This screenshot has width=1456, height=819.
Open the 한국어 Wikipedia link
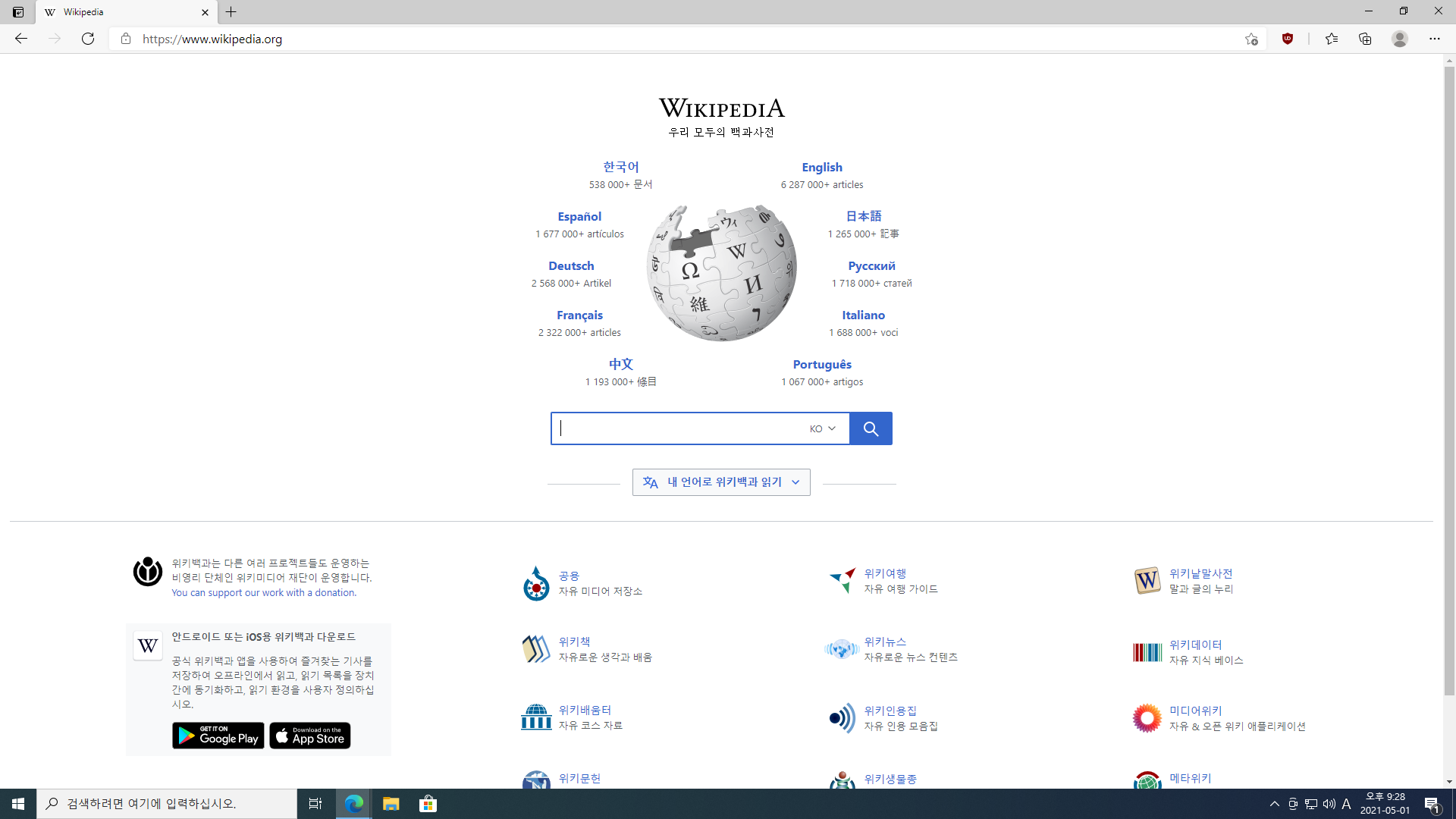pos(620,167)
